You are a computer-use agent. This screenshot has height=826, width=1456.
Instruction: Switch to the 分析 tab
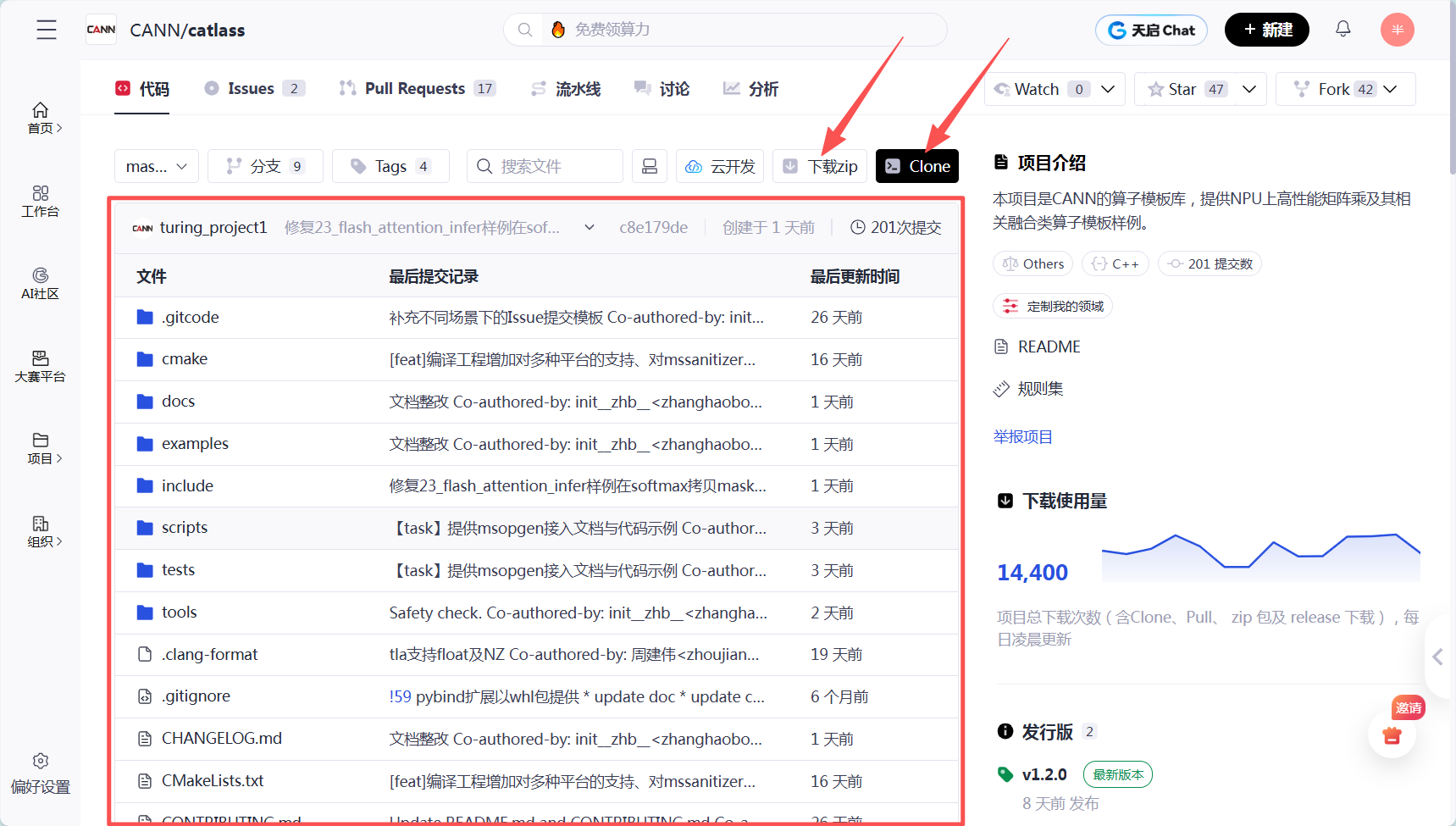[x=750, y=89]
